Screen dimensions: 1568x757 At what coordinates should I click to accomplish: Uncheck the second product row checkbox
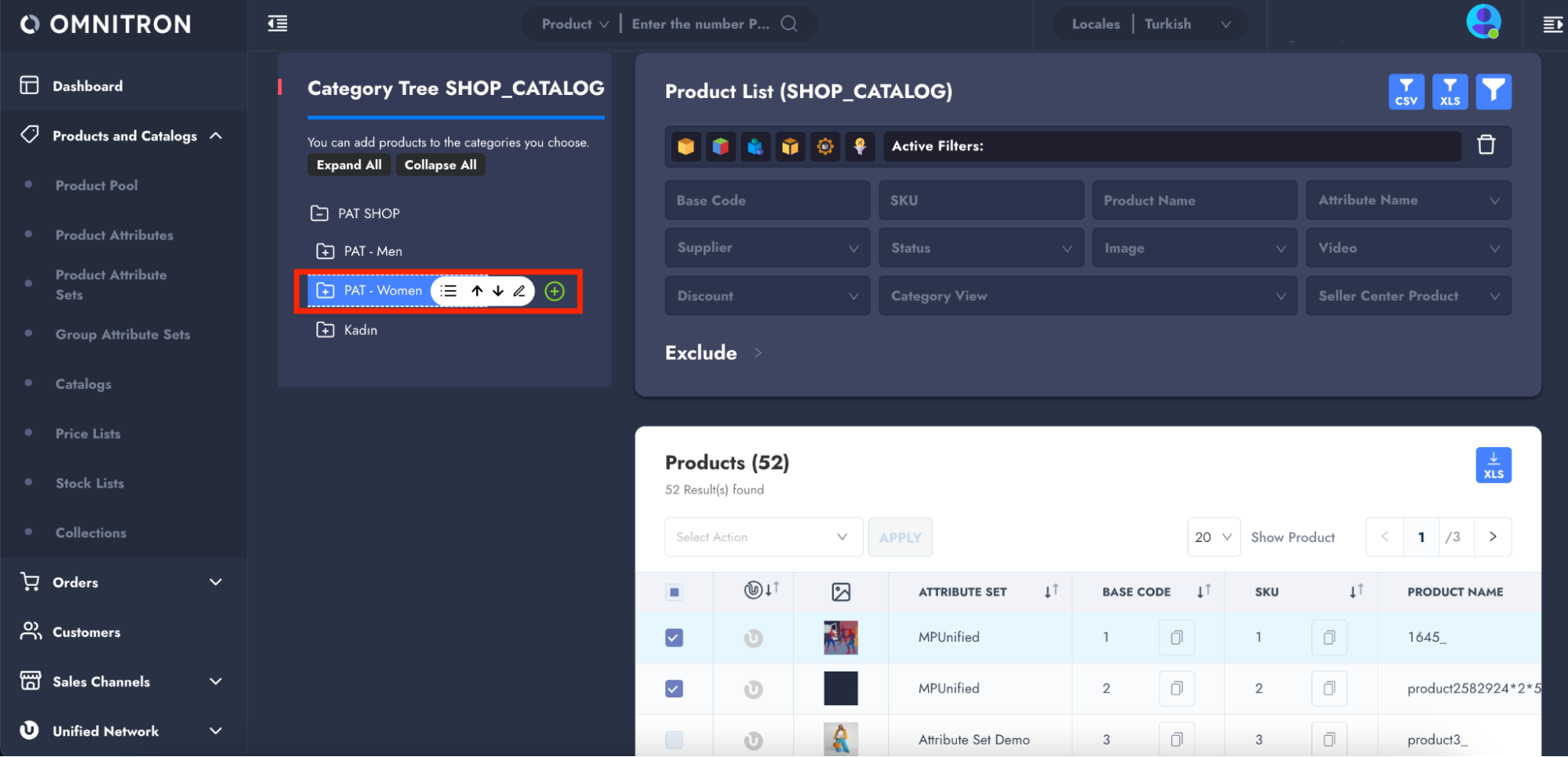[x=674, y=689]
